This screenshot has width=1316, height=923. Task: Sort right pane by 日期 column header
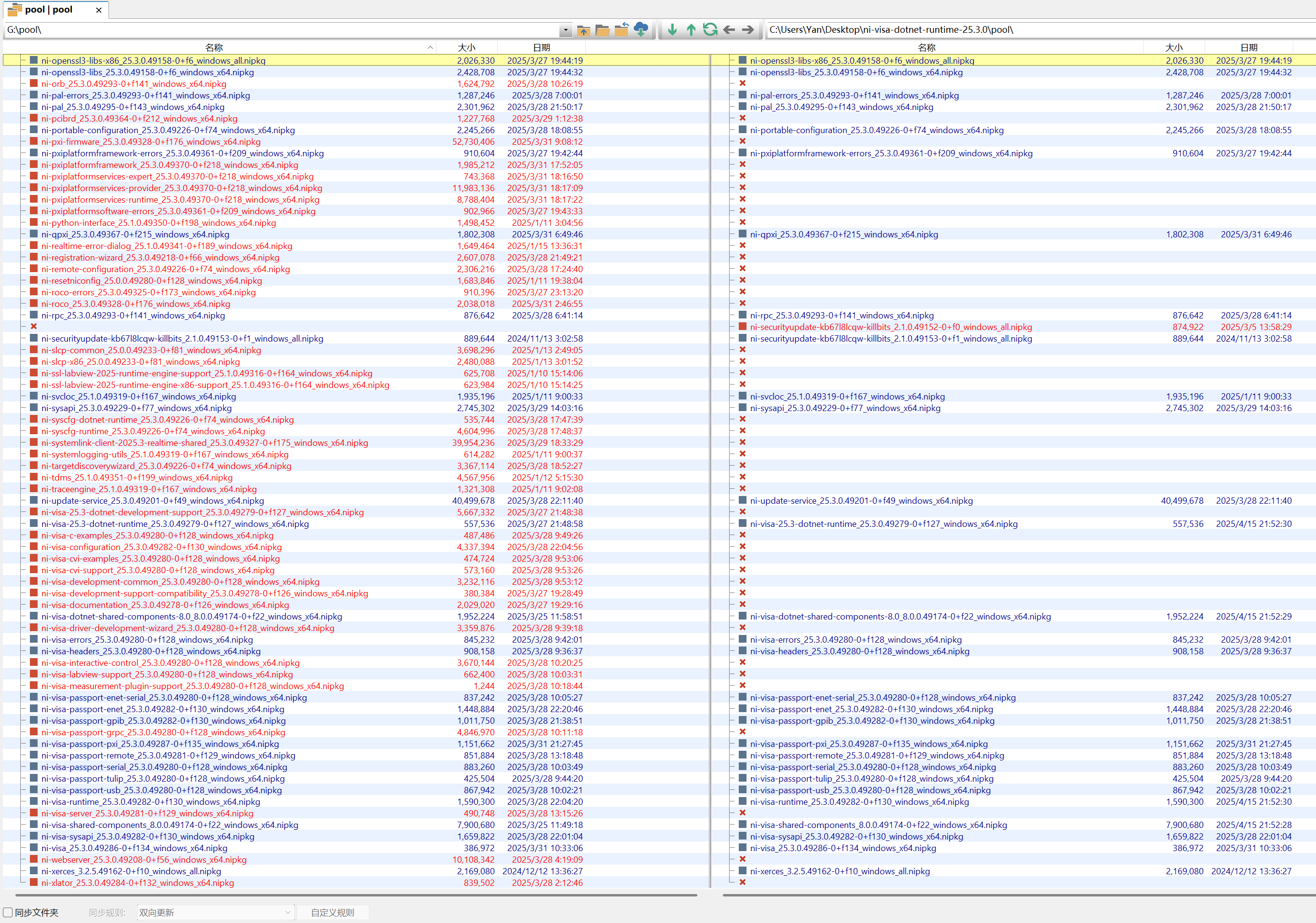(1249, 48)
